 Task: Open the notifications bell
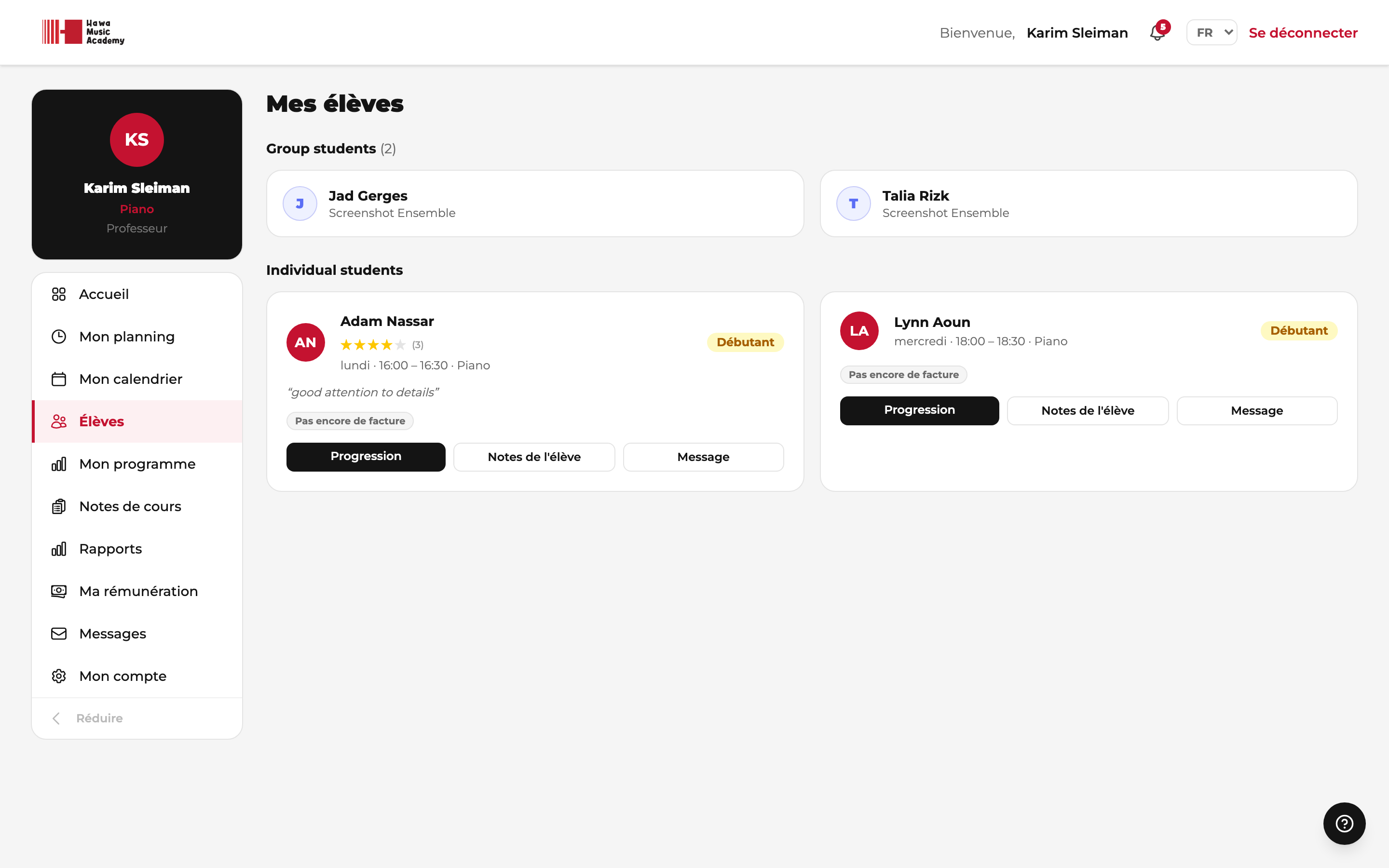[1157, 33]
